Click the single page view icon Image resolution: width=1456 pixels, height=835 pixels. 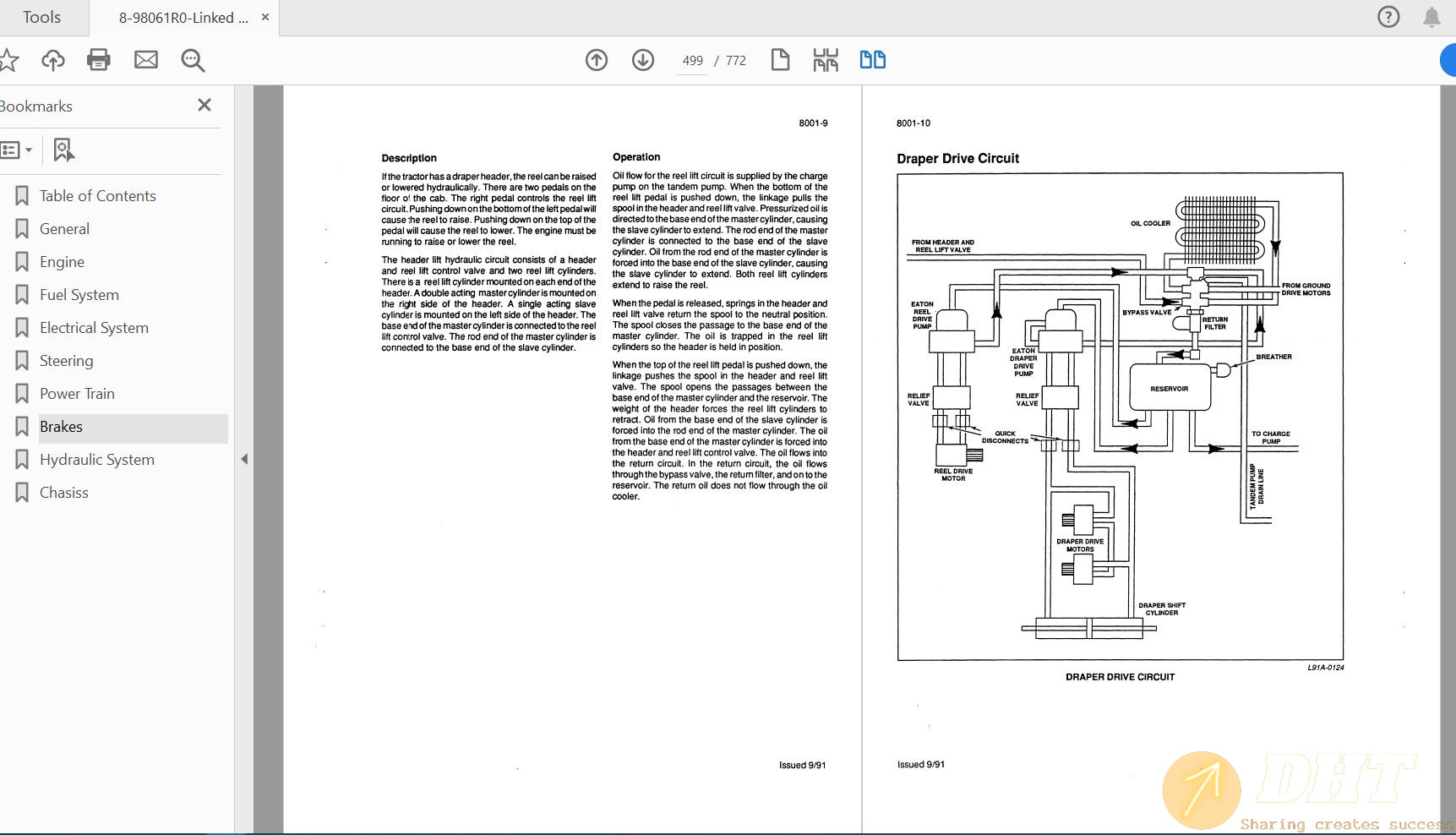(x=780, y=60)
